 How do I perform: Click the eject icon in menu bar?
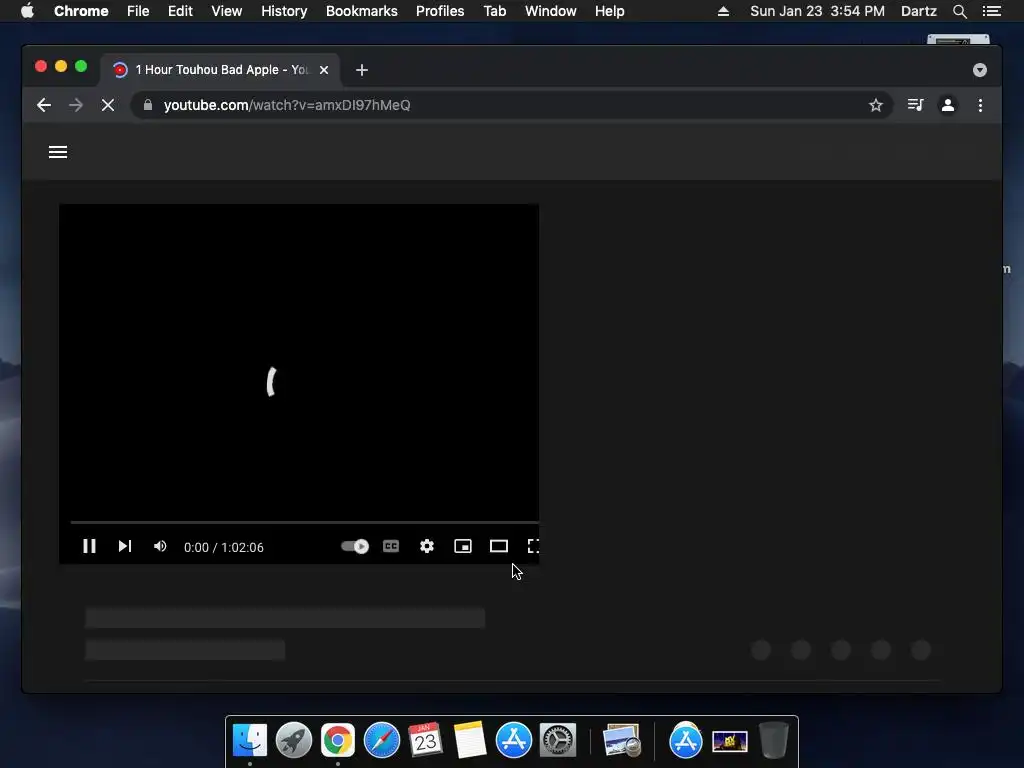click(x=723, y=11)
